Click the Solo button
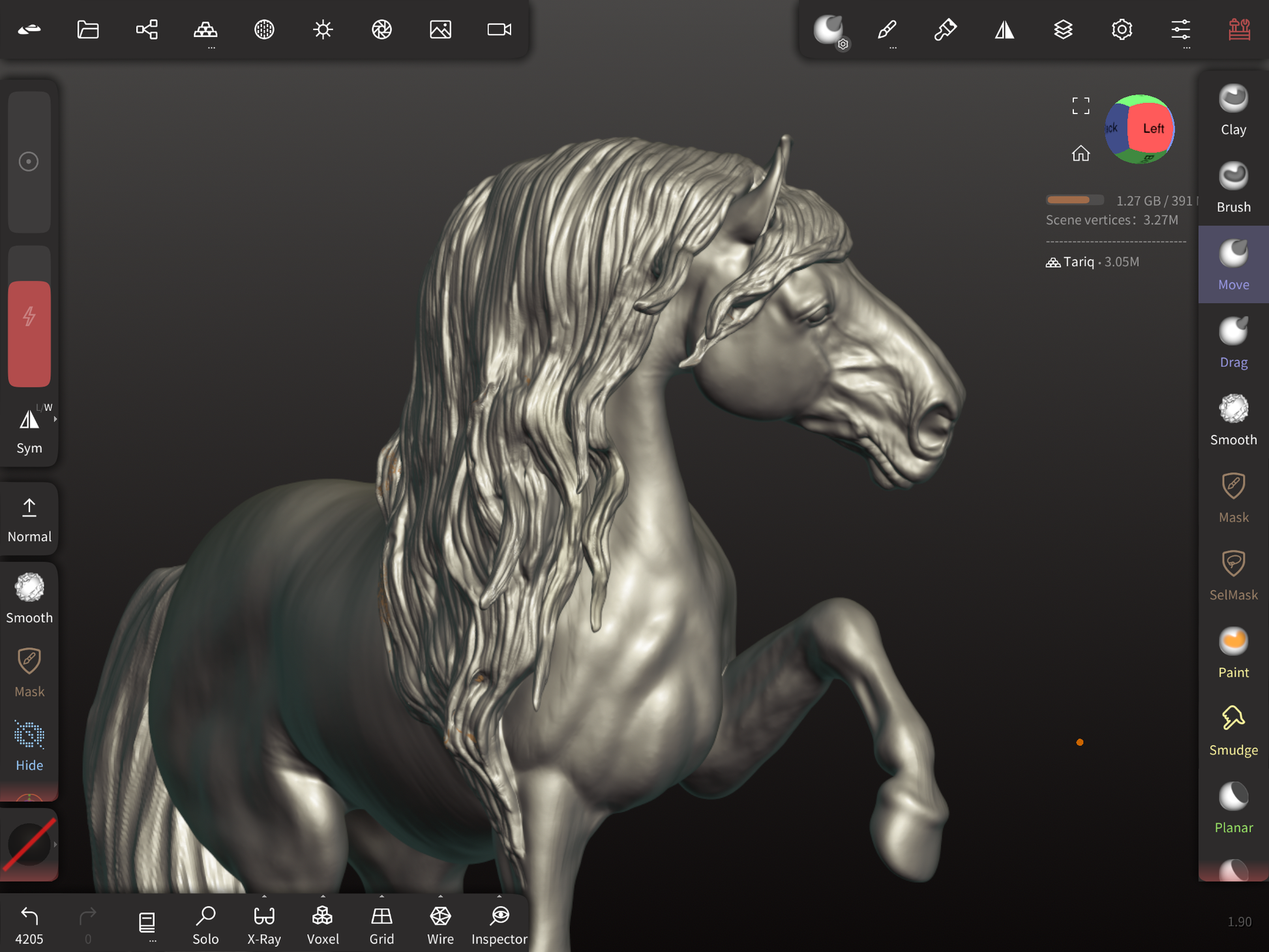This screenshot has width=1269, height=952. 205,924
